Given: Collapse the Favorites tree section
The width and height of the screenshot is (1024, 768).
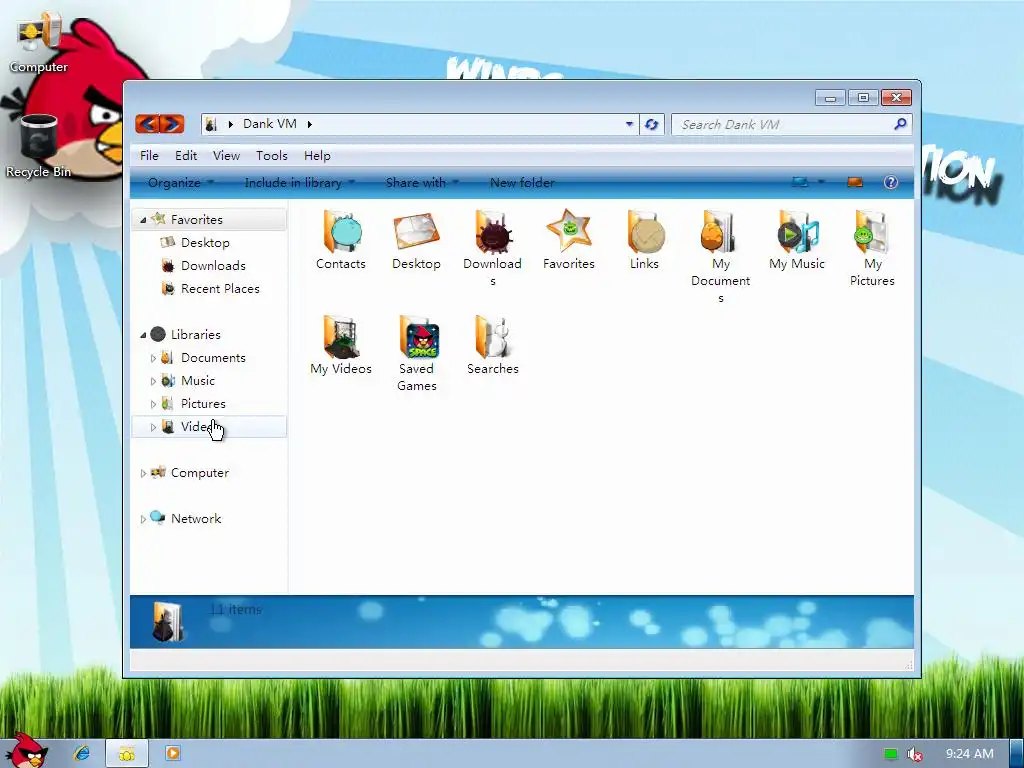Looking at the screenshot, I should click(x=143, y=220).
